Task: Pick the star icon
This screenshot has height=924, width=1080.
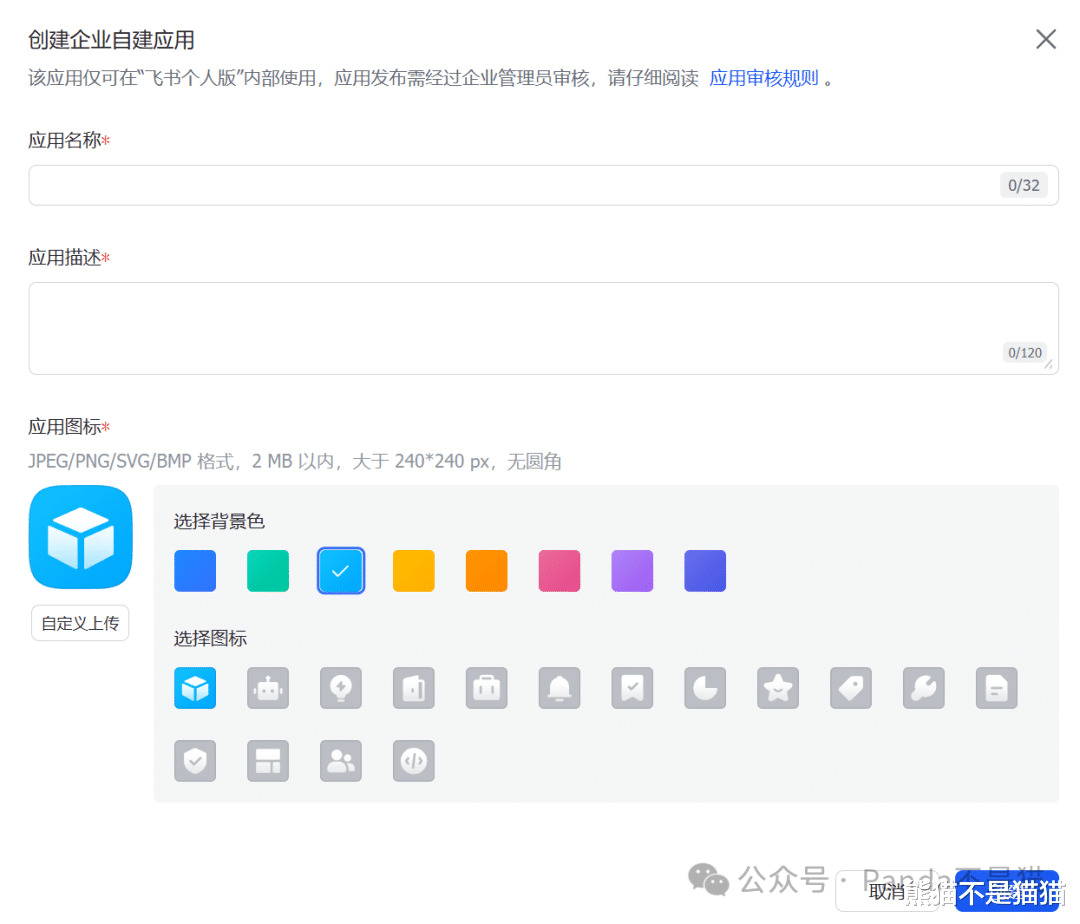Action: click(x=778, y=688)
